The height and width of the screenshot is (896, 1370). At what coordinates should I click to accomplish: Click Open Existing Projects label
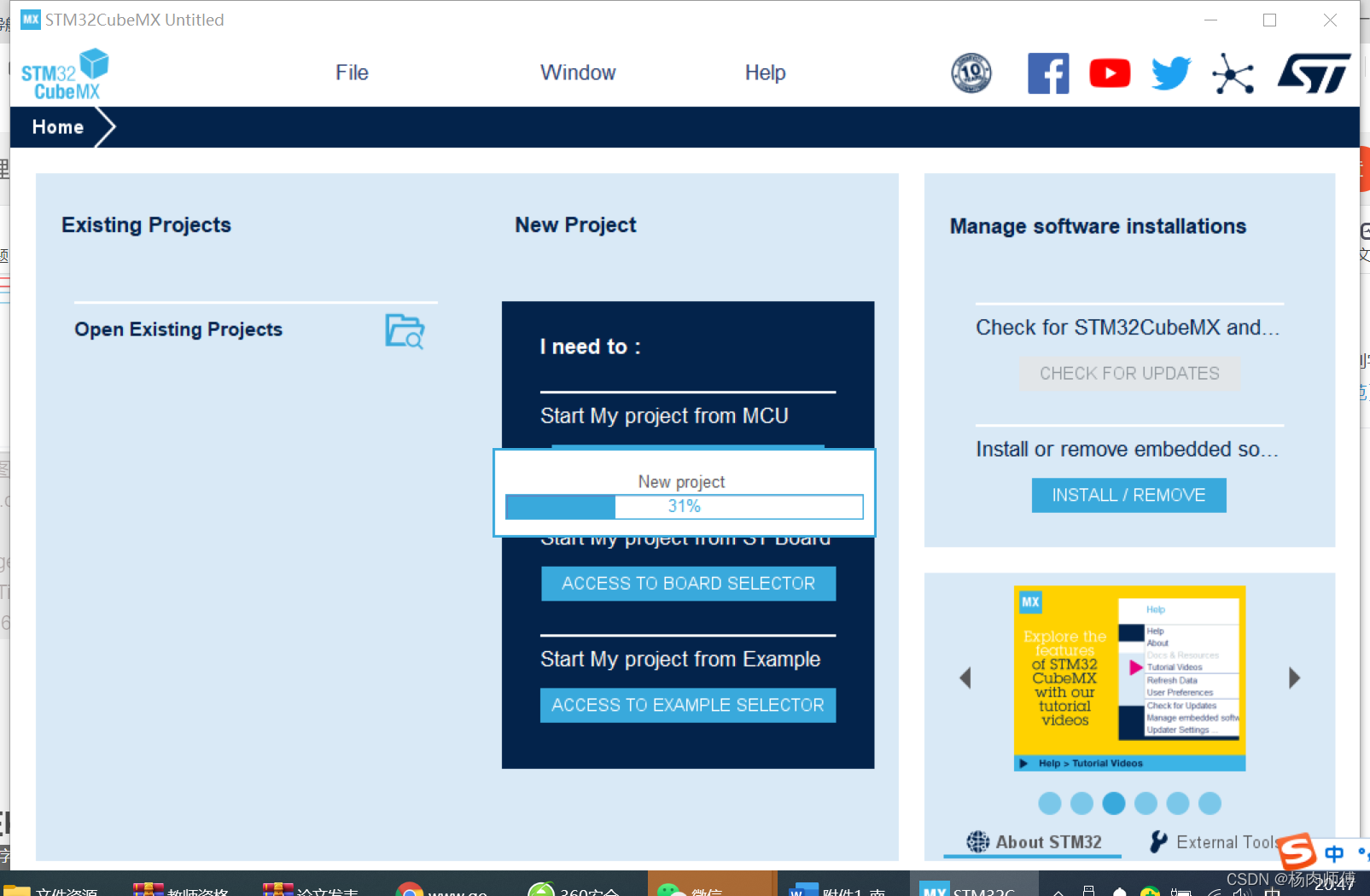(x=178, y=329)
